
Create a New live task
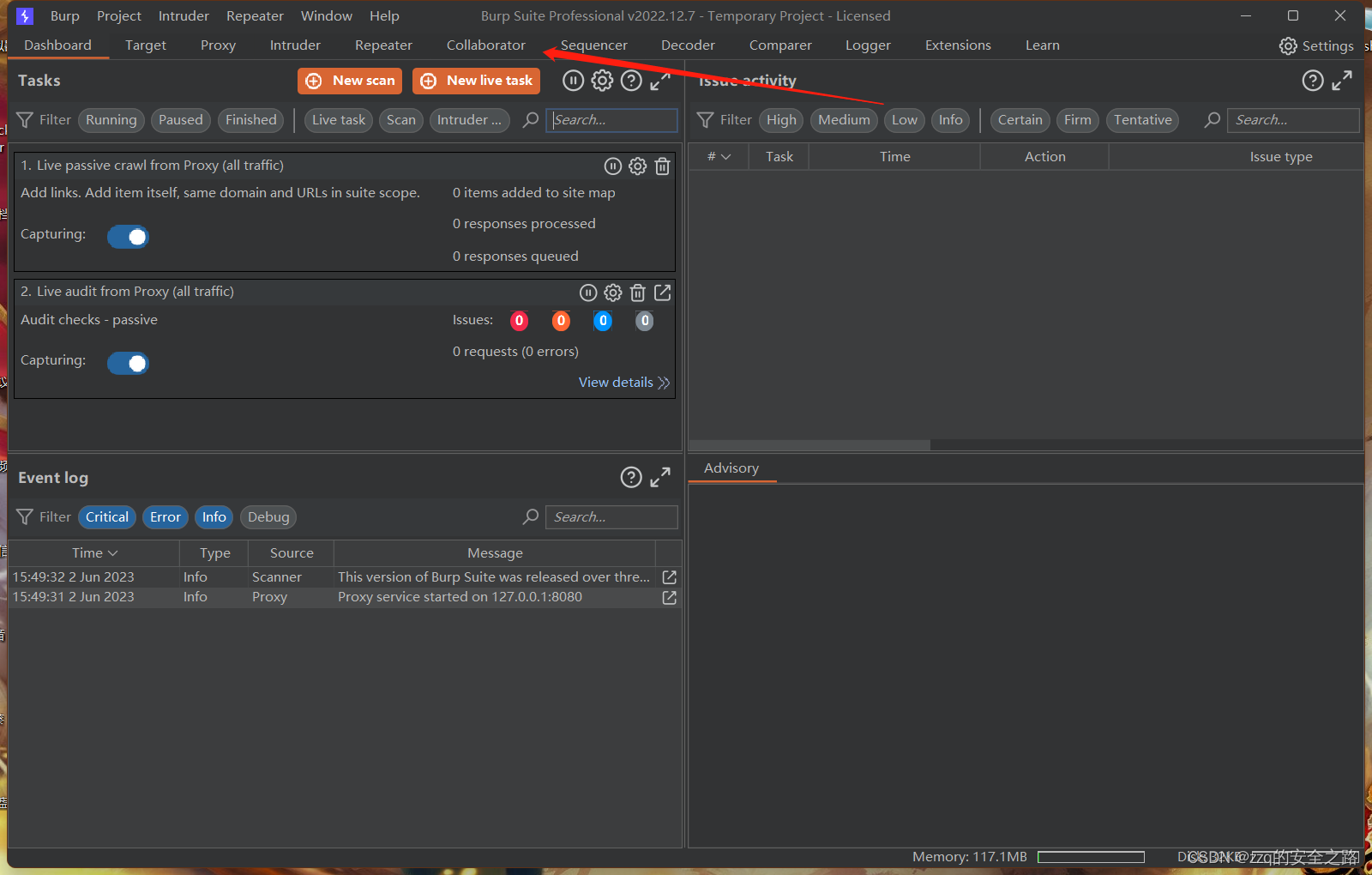[x=476, y=81]
